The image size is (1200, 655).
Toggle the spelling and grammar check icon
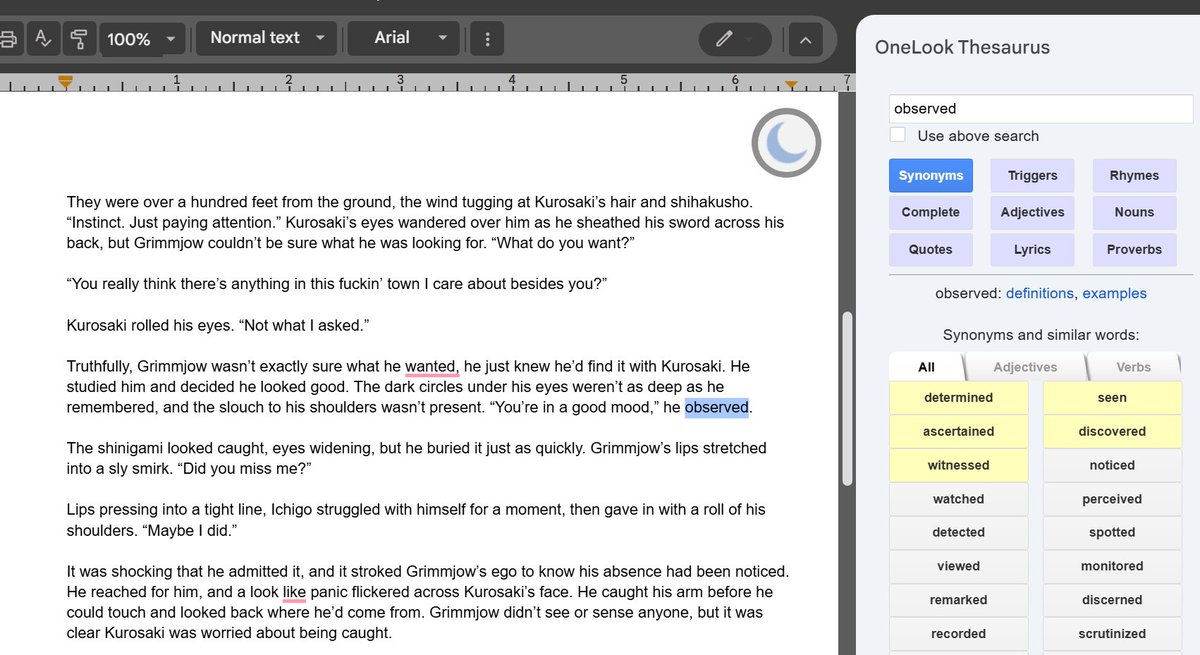(43, 39)
